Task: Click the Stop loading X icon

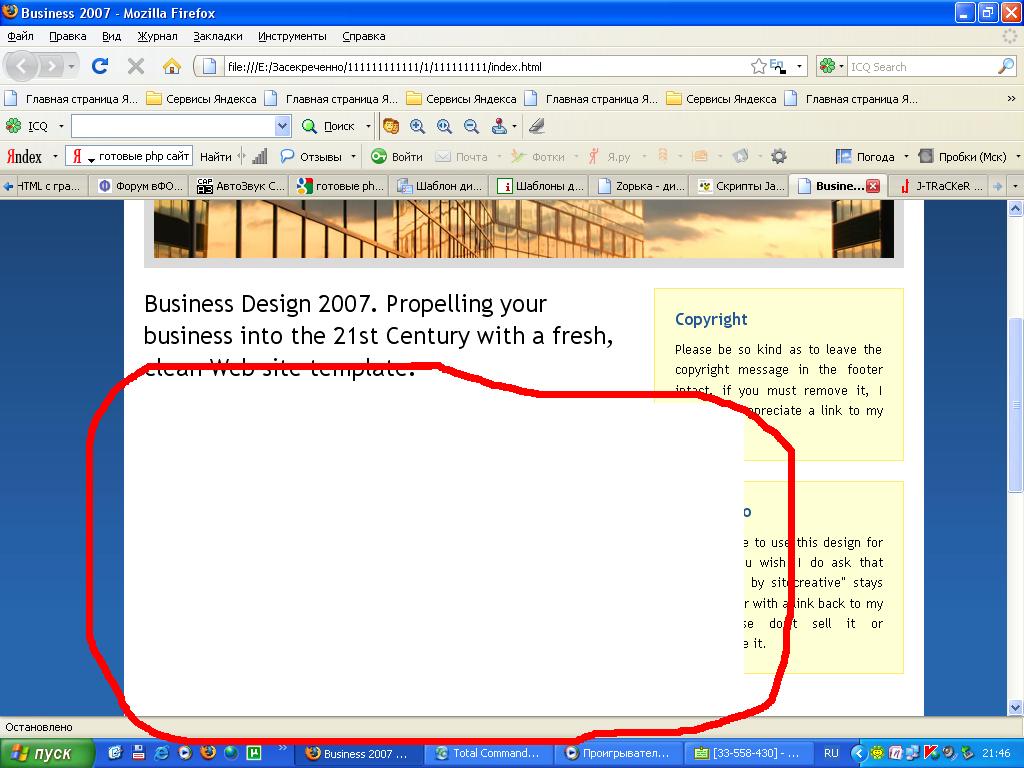Action: (x=136, y=67)
